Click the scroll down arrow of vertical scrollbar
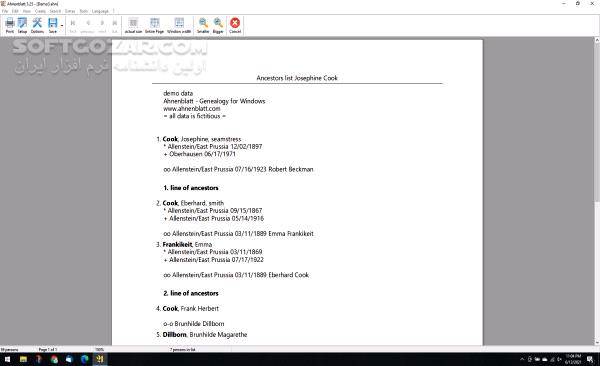Viewport: 600px width, 366px height. 597,343
